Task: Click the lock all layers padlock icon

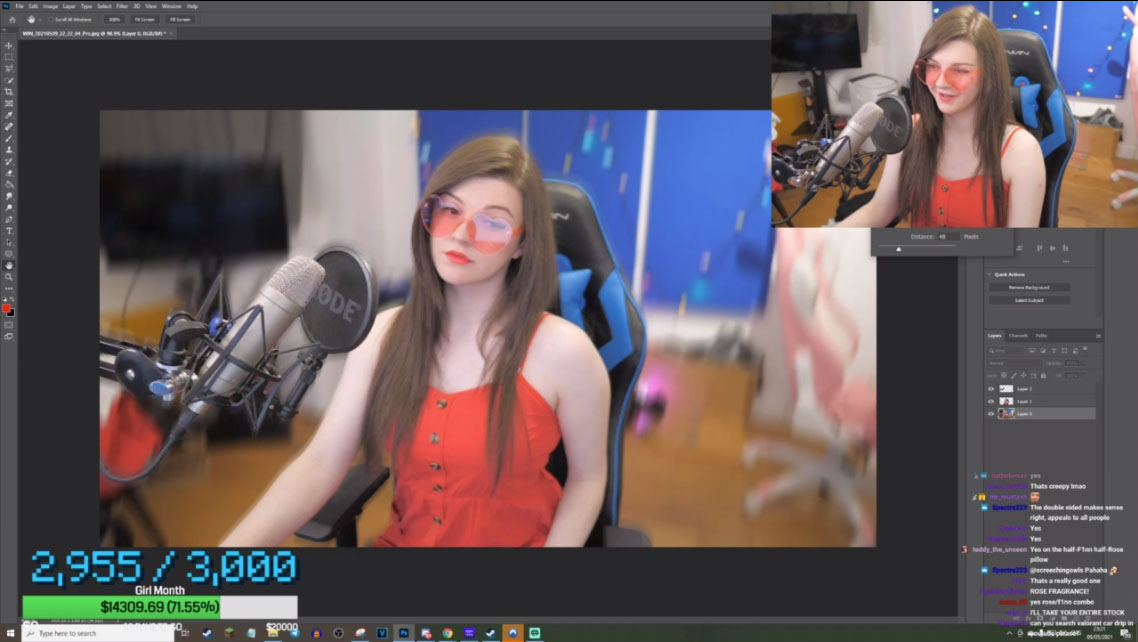Action: point(1043,376)
